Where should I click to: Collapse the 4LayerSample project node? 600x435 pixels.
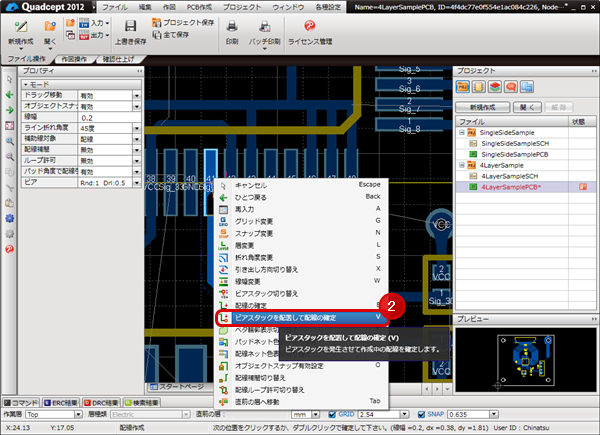tap(461, 165)
